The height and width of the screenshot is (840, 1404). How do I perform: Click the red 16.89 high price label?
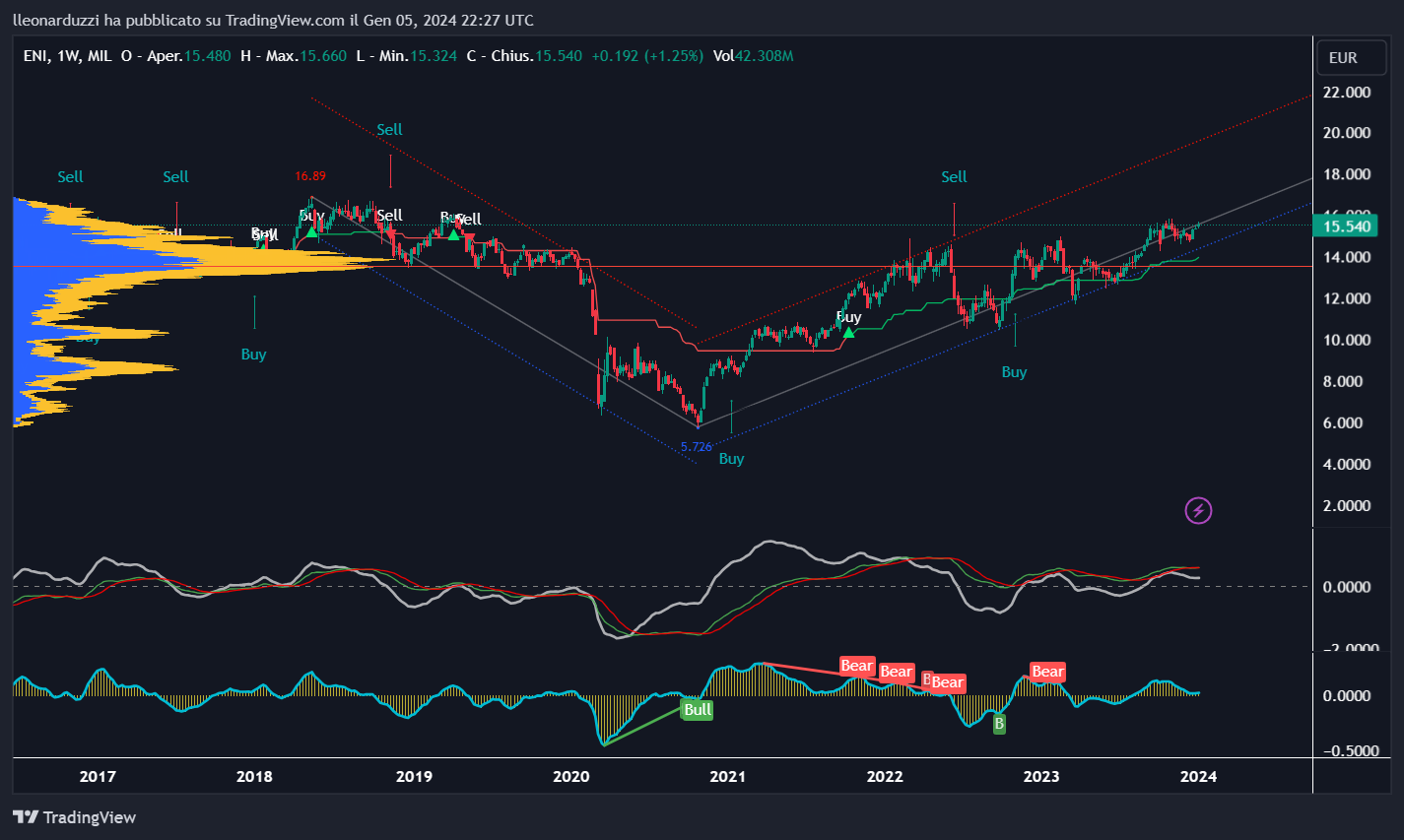(309, 176)
